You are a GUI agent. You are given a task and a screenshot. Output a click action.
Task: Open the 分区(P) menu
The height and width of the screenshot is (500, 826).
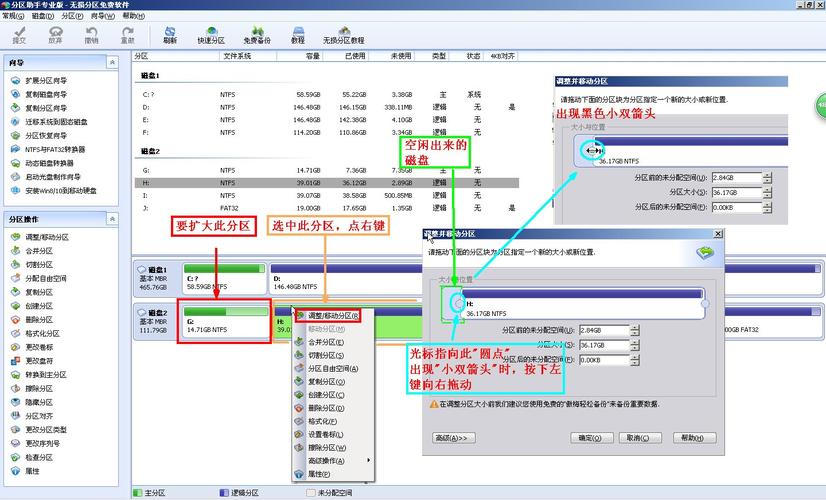pos(73,16)
